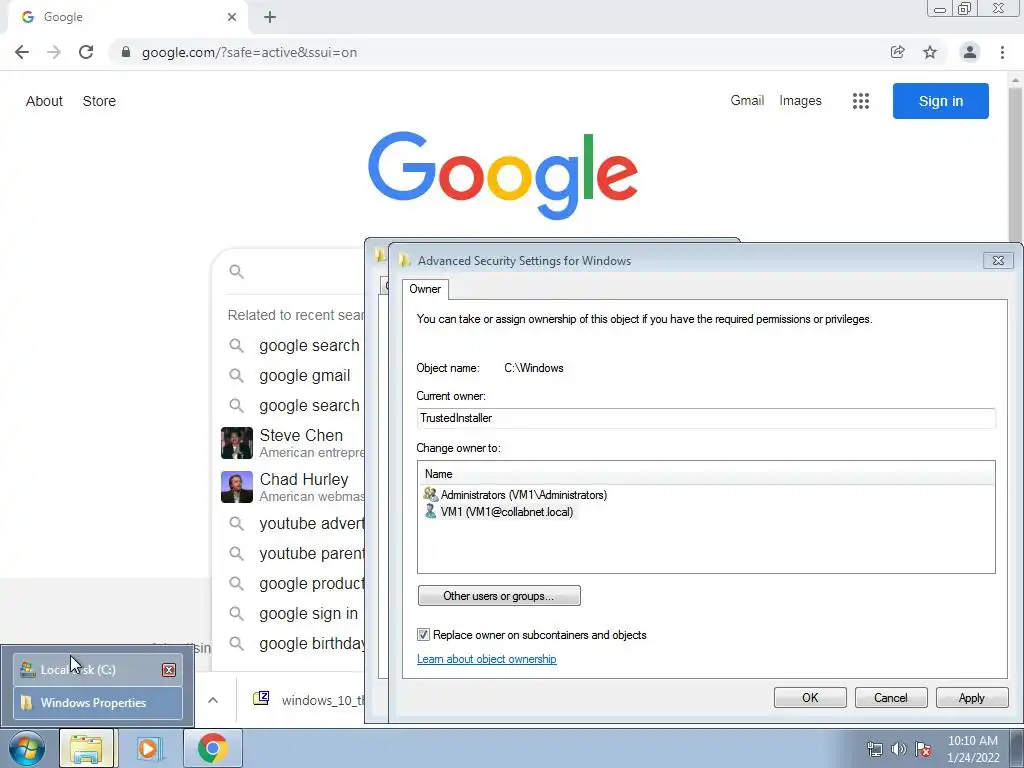Click the TrustedInstaller current owner field

coord(706,418)
